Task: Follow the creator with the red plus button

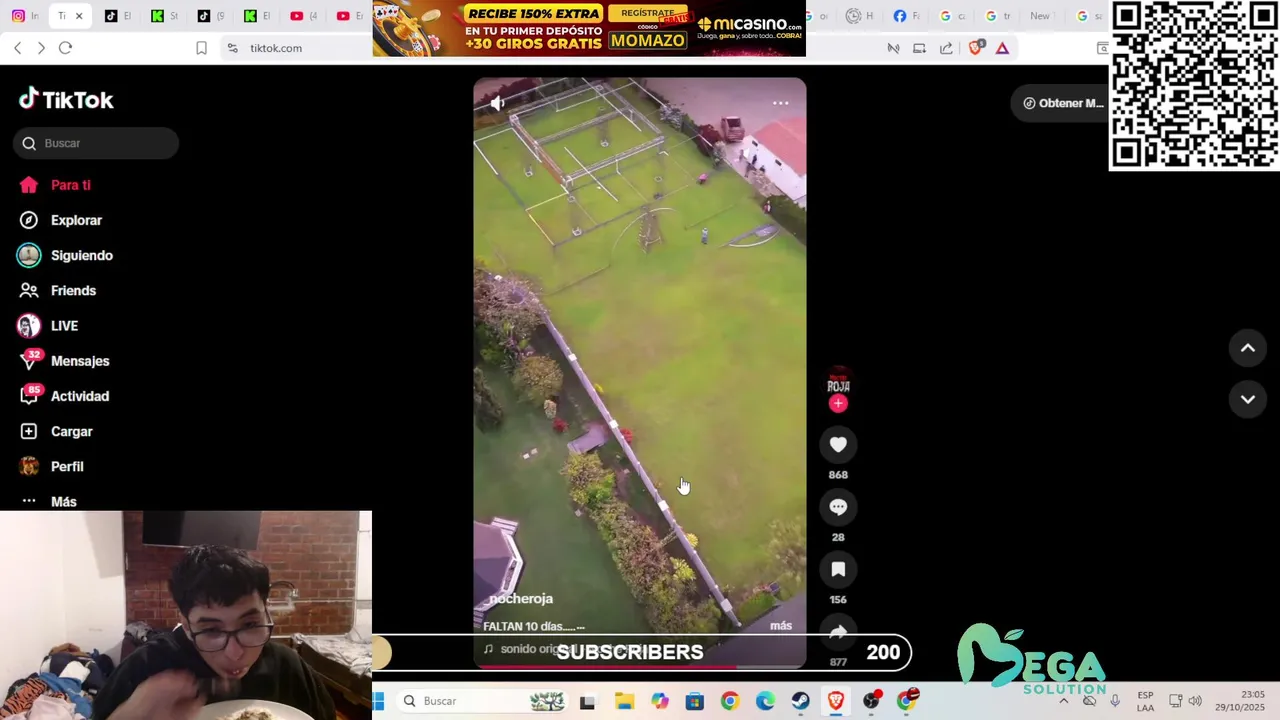Action: click(x=838, y=403)
